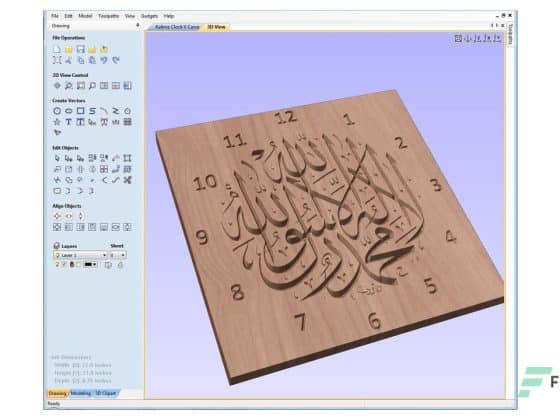This screenshot has width=560, height=420.
Task: Select the Draw Rectangle vector tool
Action: point(81,111)
